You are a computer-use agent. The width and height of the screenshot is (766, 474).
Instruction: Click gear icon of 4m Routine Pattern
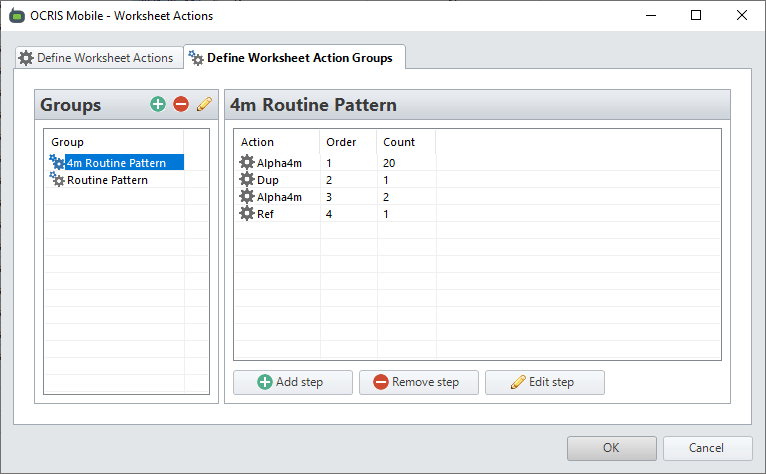click(57, 162)
